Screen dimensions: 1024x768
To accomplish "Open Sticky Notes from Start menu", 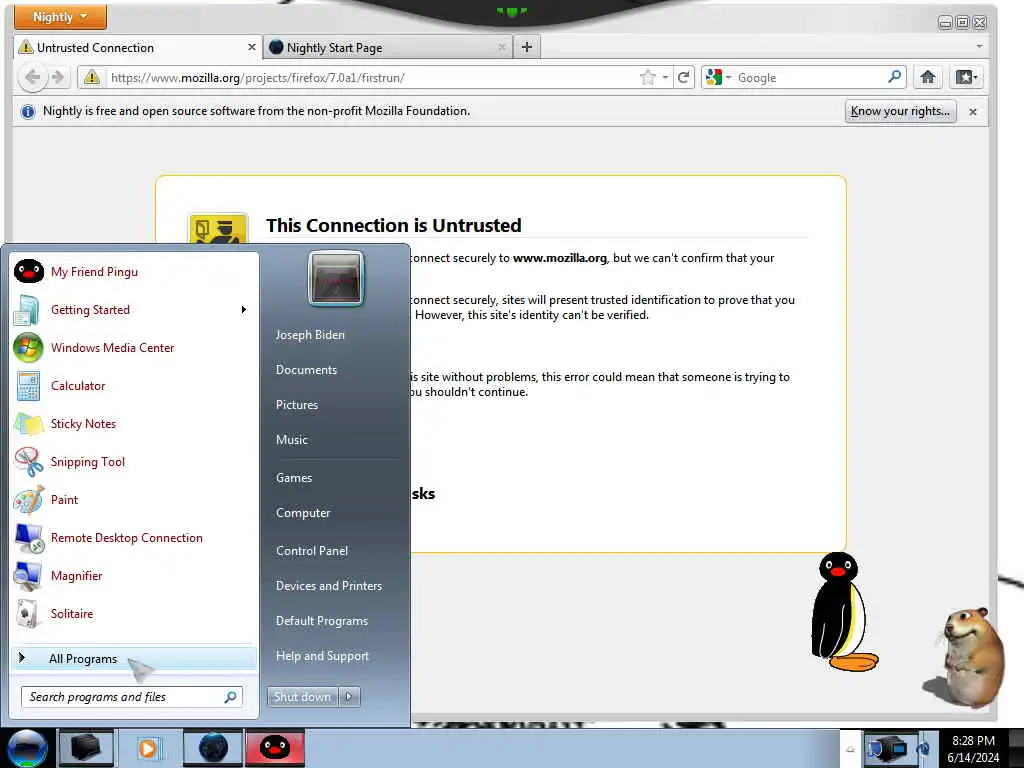I will coord(133,423).
